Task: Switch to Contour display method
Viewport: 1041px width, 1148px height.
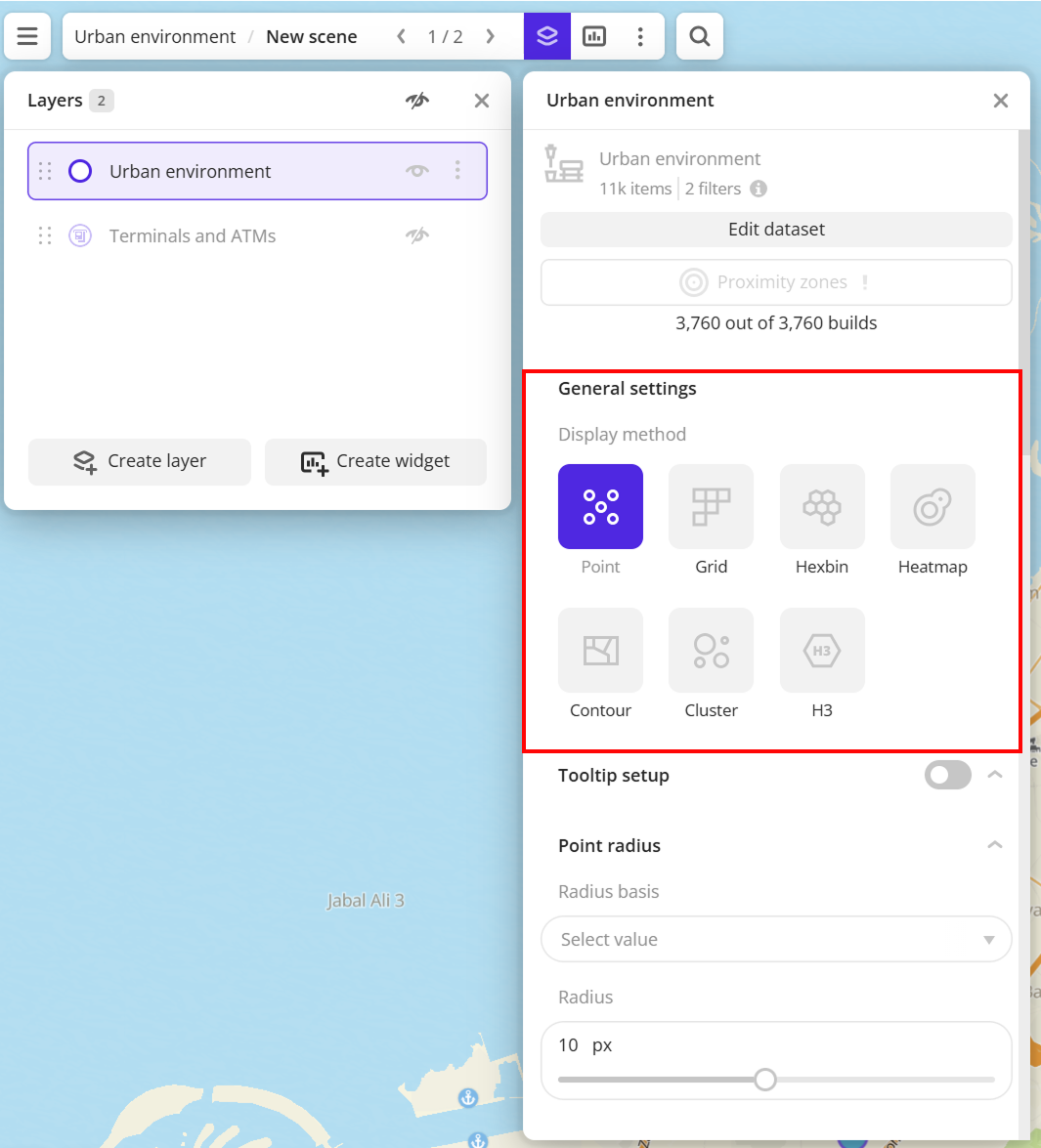Action: [600, 651]
